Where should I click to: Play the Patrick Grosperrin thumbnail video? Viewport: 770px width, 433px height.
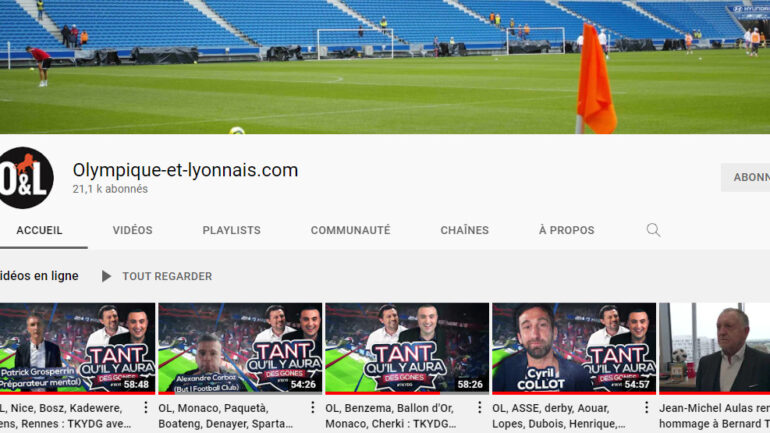(x=77, y=348)
